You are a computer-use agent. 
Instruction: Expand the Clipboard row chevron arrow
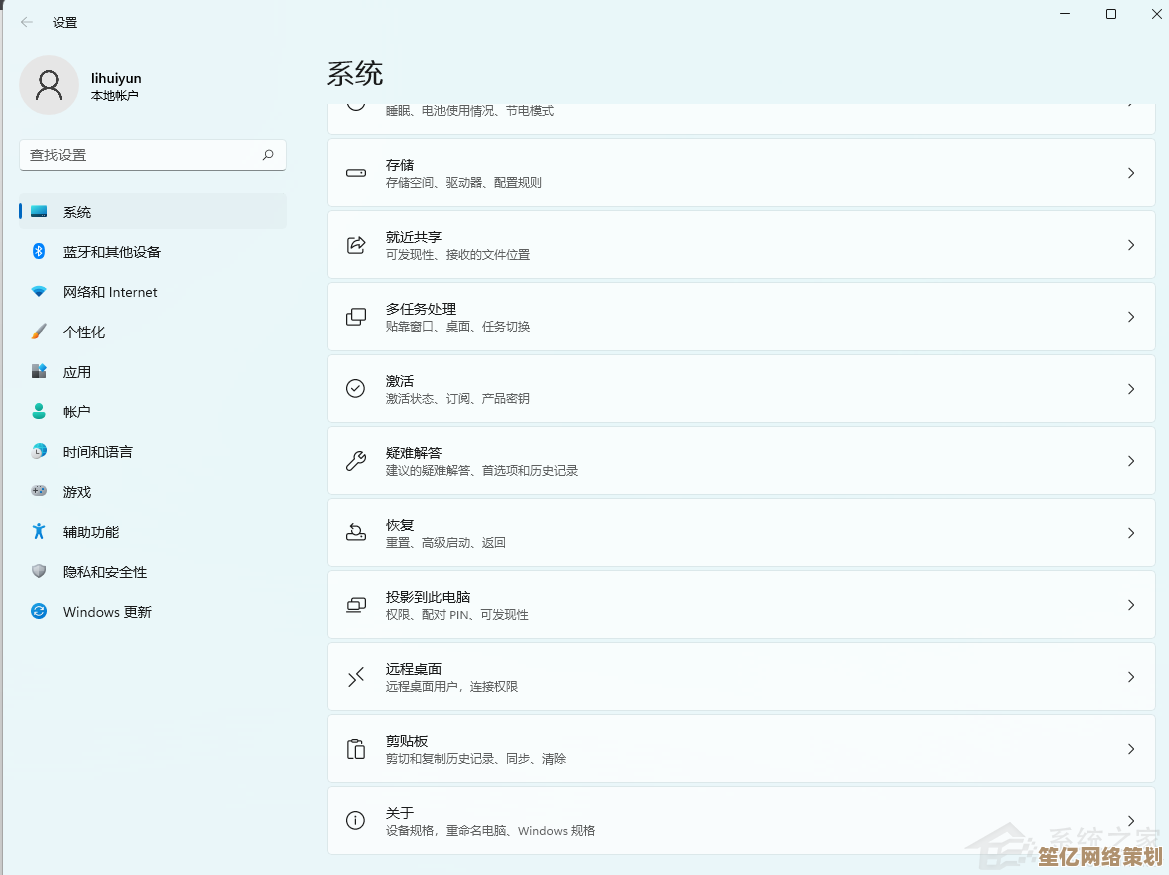(1131, 749)
